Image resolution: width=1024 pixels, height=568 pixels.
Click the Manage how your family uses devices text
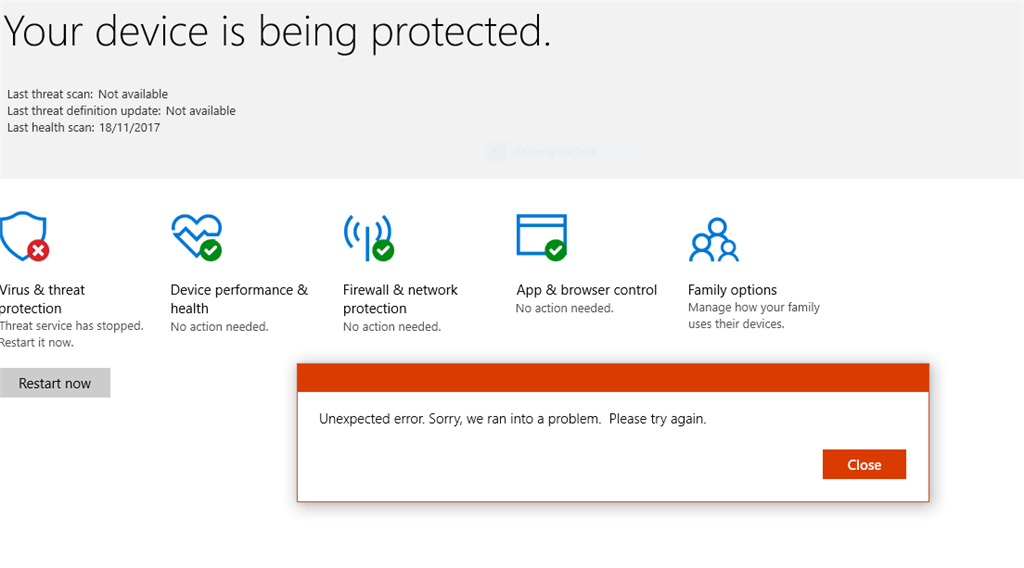[x=754, y=315]
